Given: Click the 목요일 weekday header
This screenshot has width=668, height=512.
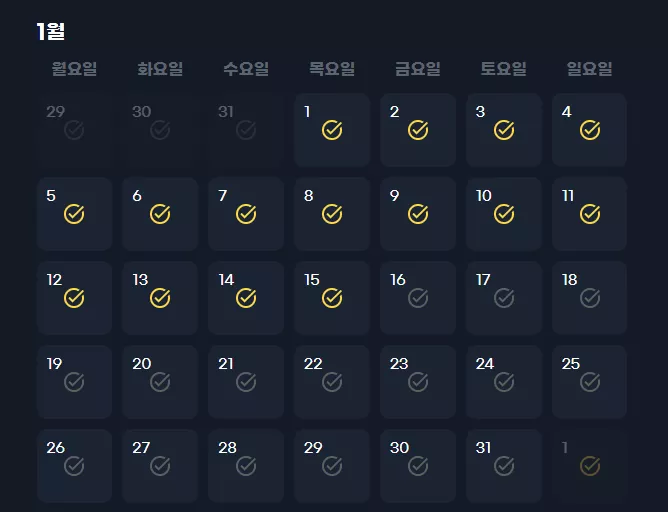Looking at the screenshot, I should point(332,69).
